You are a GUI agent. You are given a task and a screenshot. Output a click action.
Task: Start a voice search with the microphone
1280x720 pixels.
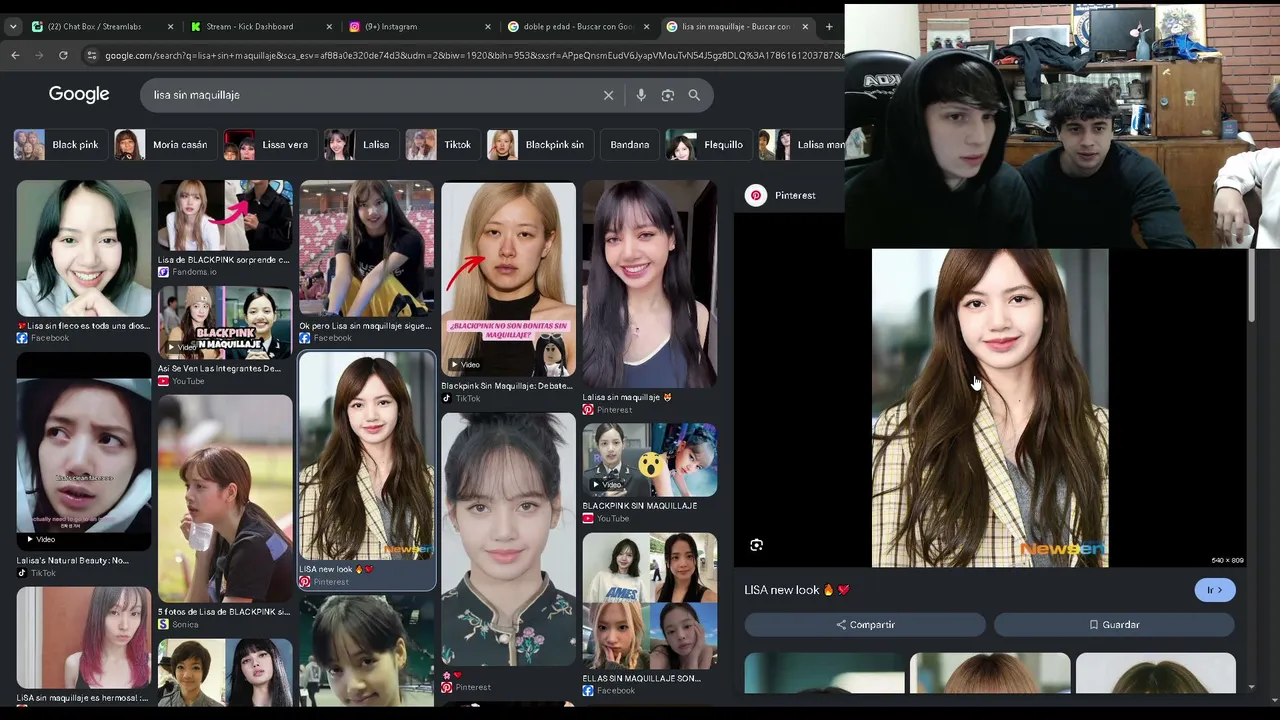click(x=641, y=95)
